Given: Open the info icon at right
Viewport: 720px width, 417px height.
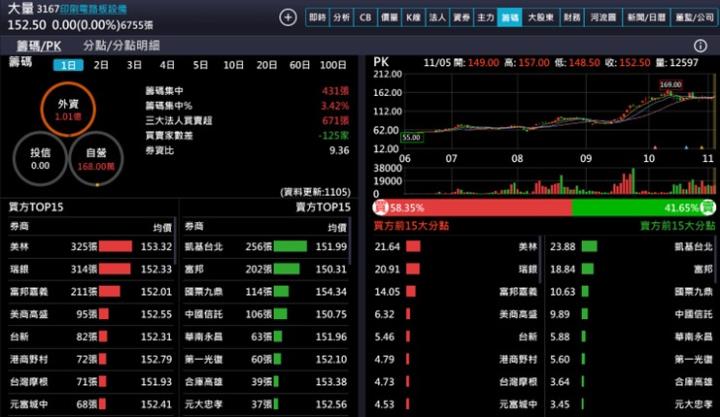Looking at the screenshot, I should [x=700, y=46].
